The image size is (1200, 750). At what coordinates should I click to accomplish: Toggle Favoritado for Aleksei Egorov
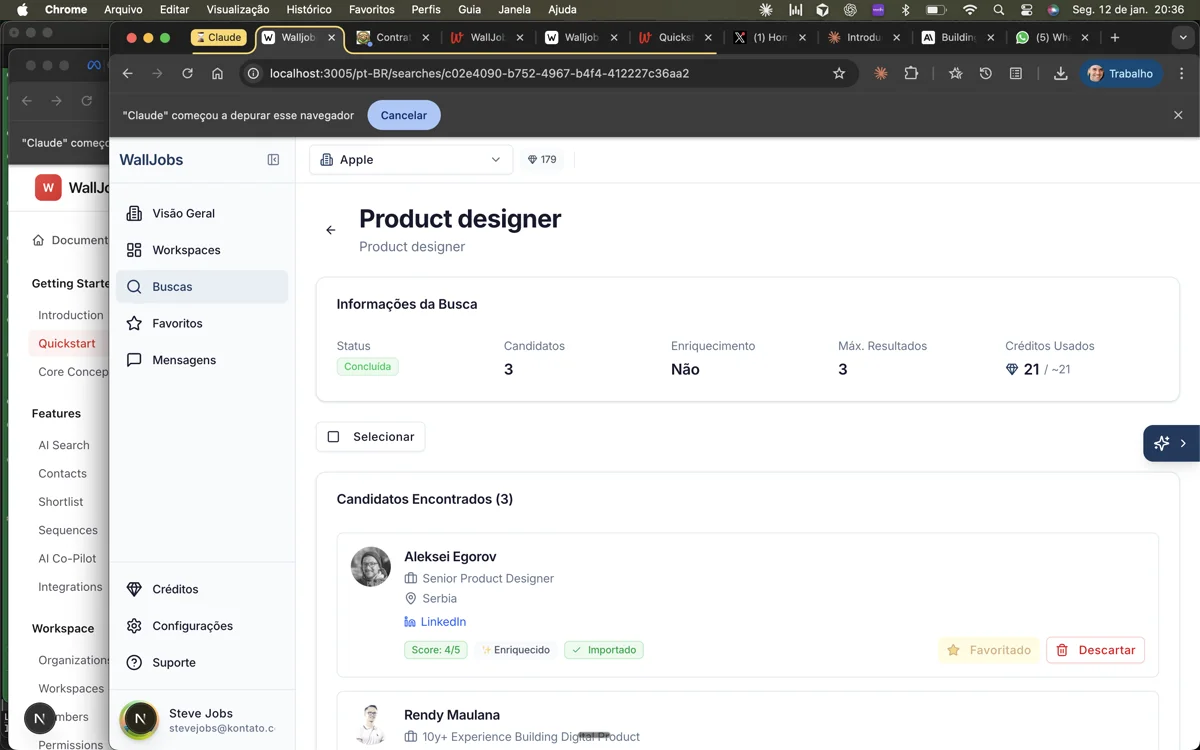988,650
